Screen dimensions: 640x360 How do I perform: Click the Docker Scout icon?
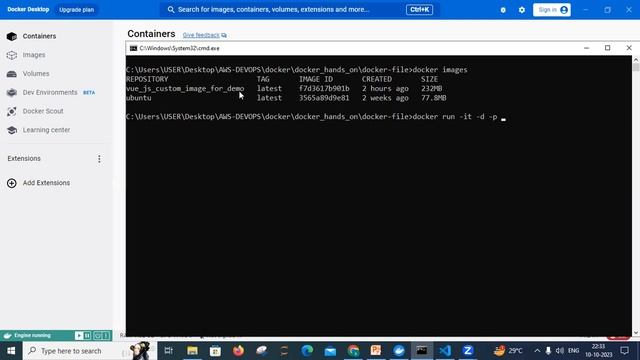point(12,111)
